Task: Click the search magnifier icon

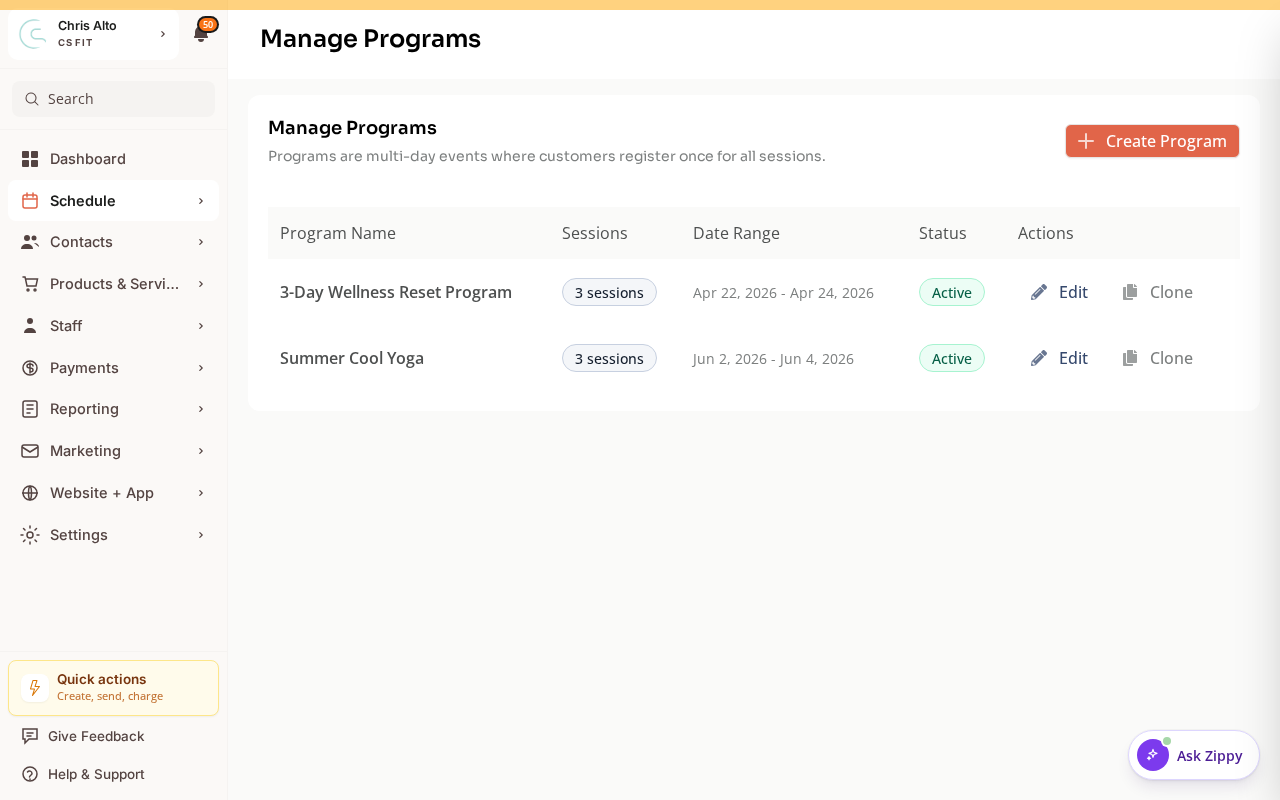Action: tap(32, 99)
